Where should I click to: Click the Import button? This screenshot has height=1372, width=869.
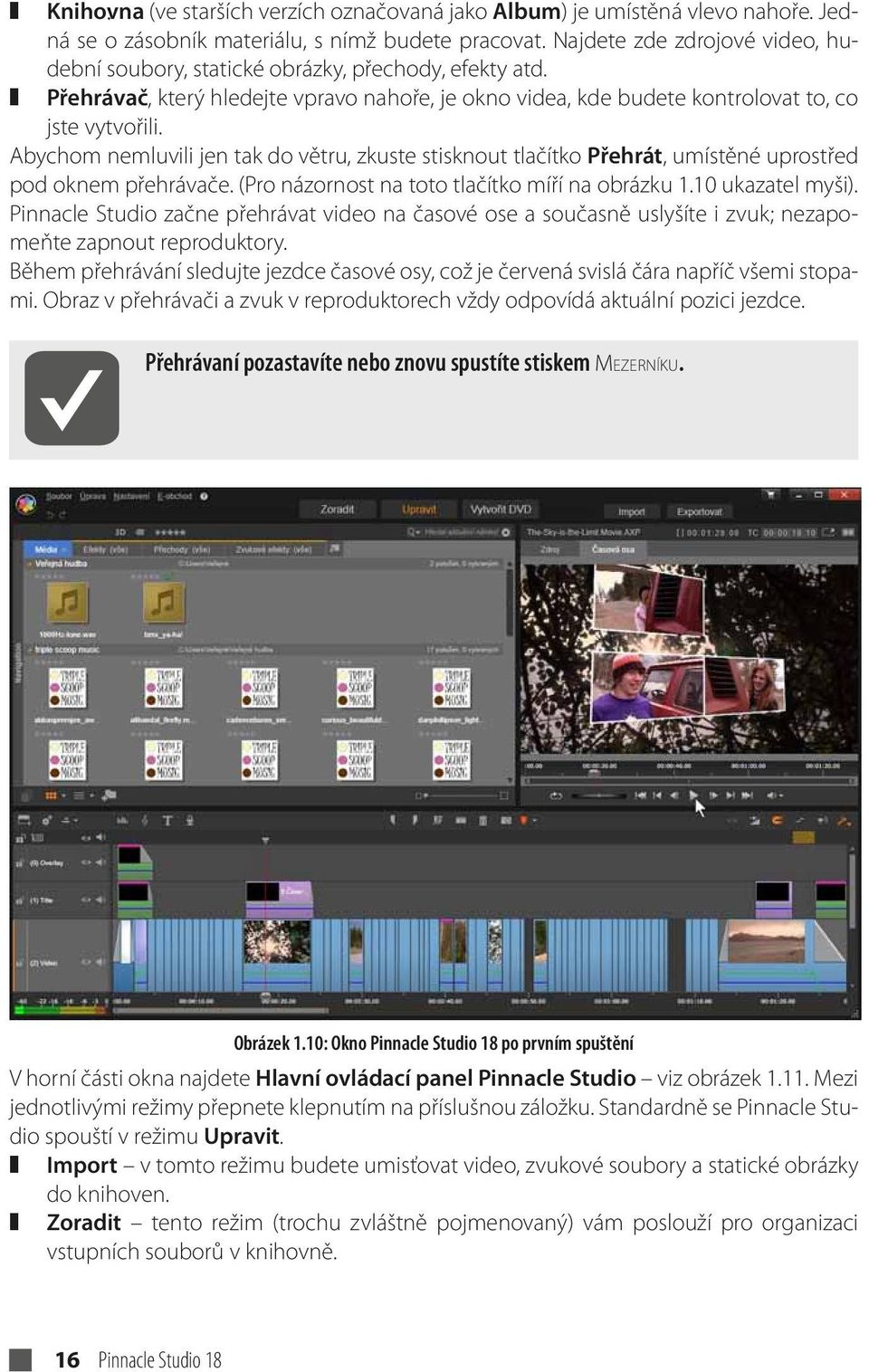(x=631, y=511)
